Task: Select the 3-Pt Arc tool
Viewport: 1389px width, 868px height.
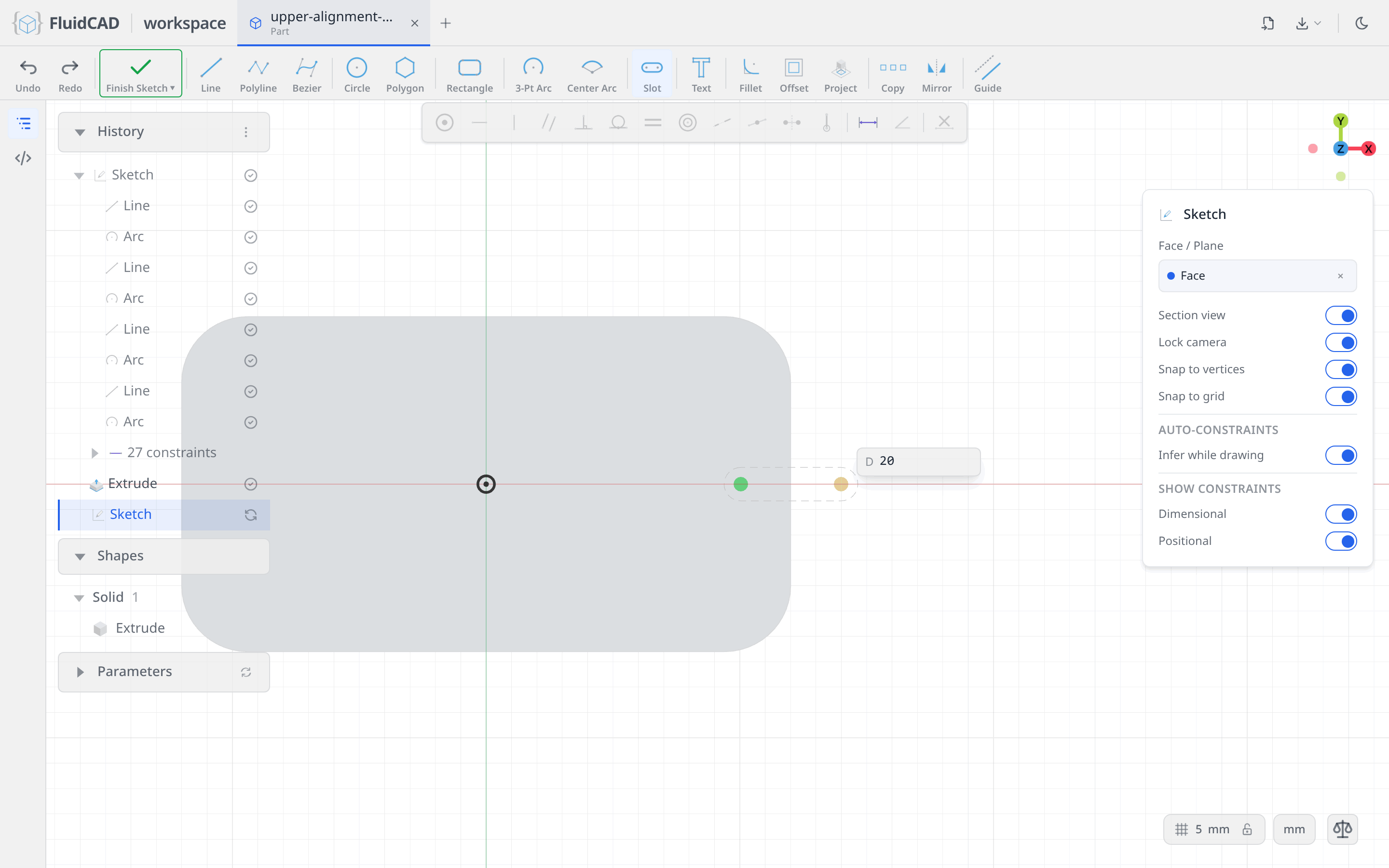Action: coord(532,75)
